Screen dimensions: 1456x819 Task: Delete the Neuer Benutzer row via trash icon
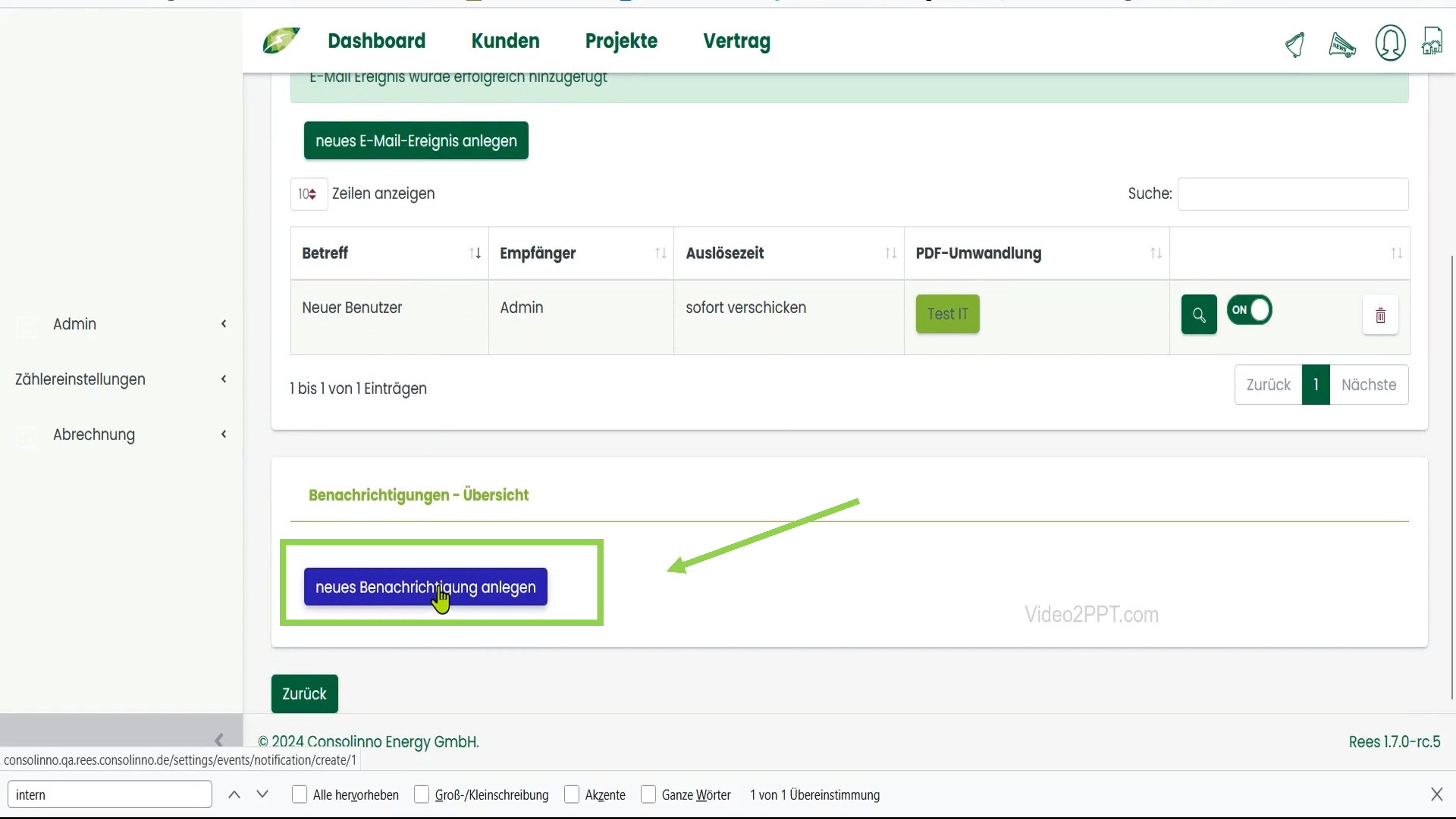click(1380, 315)
